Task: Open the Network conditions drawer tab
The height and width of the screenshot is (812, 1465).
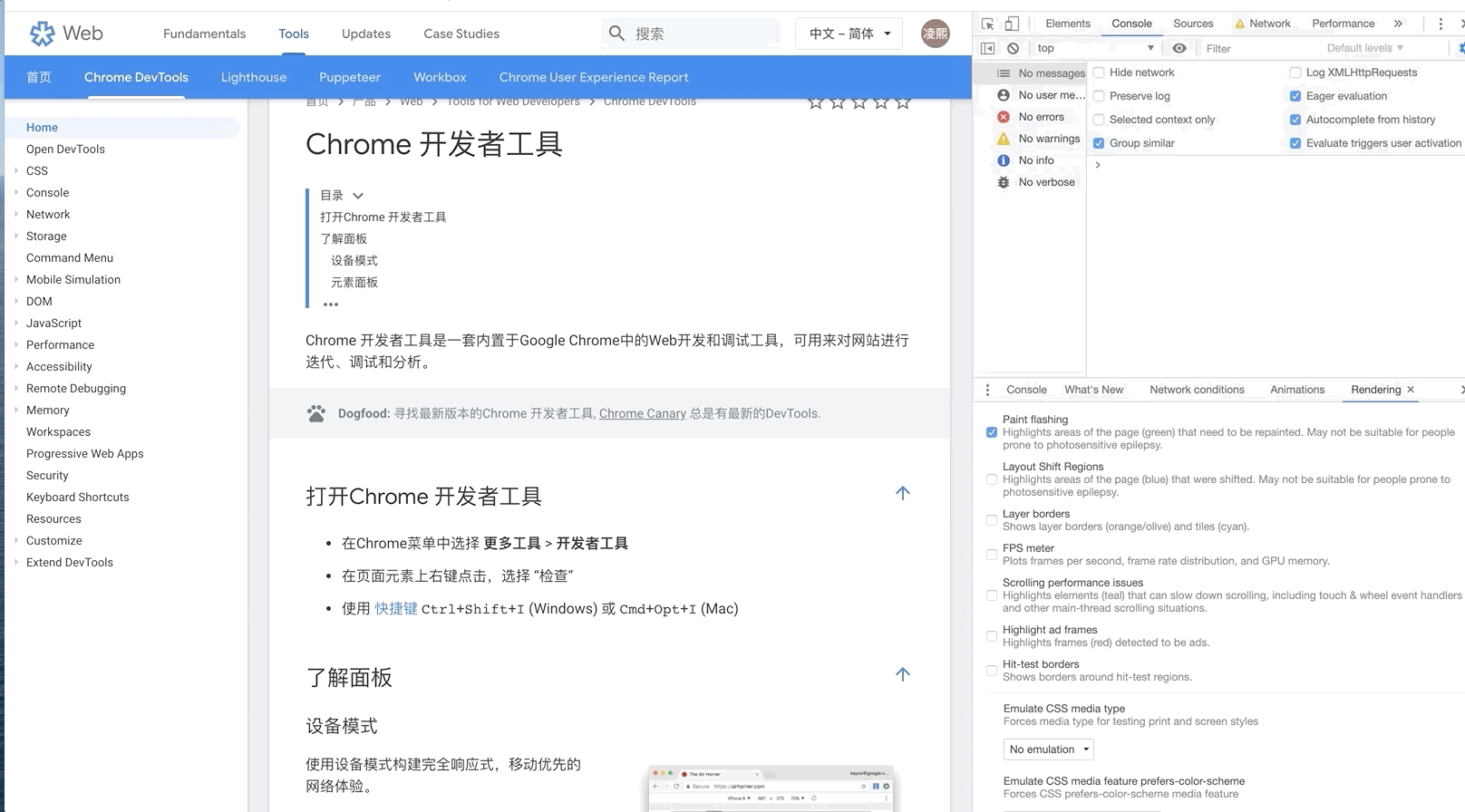Action: [1197, 390]
